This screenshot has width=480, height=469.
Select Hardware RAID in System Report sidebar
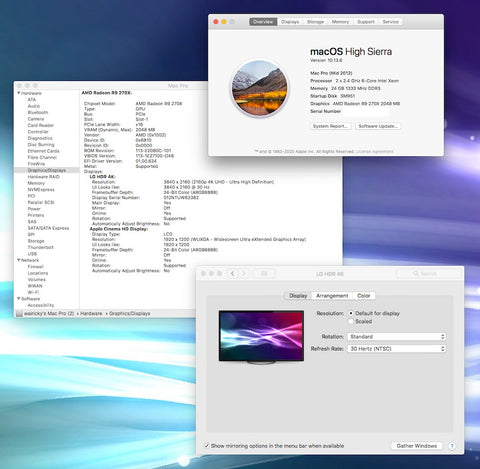[43, 177]
